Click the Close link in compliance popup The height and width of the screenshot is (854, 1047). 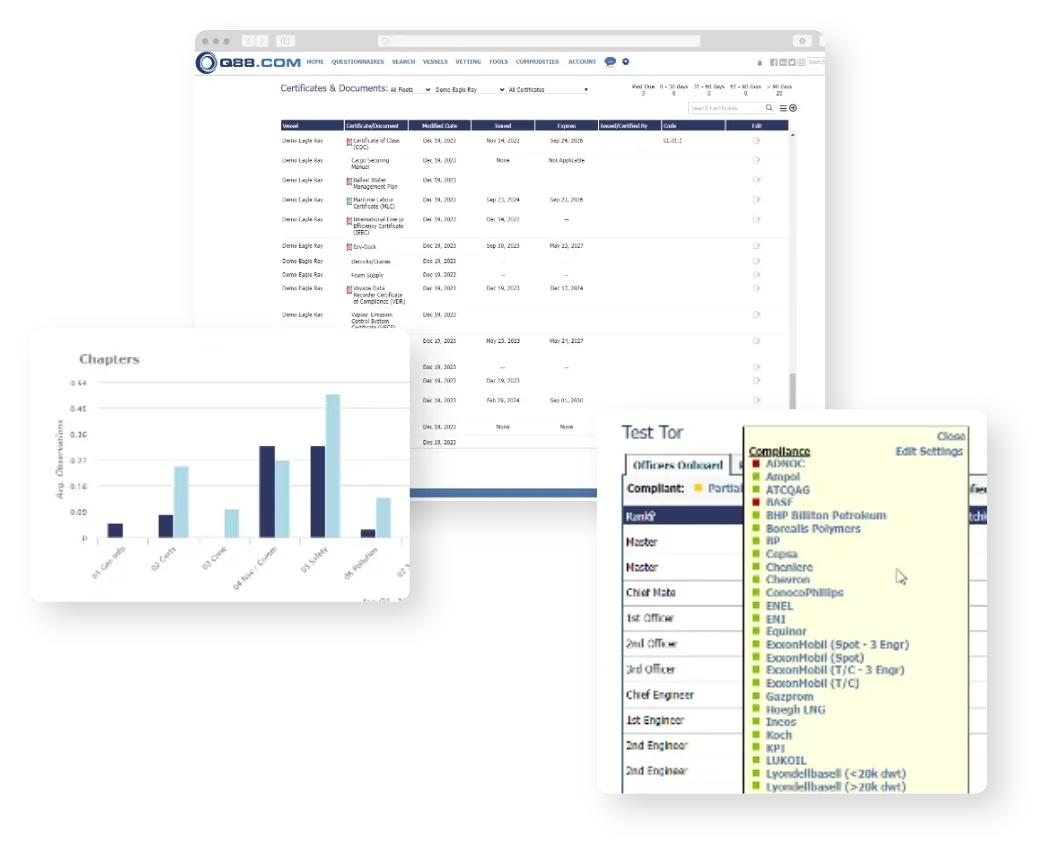(x=950, y=437)
